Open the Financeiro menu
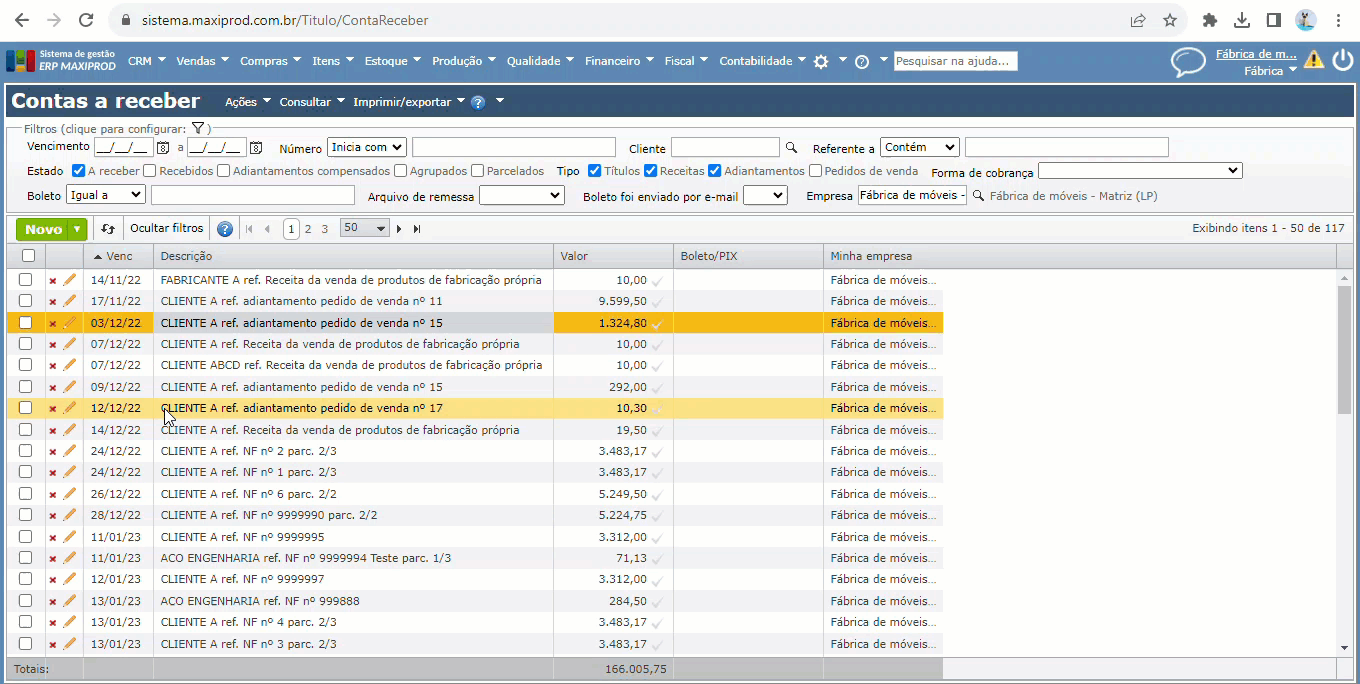The image size is (1360, 684). (x=619, y=61)
